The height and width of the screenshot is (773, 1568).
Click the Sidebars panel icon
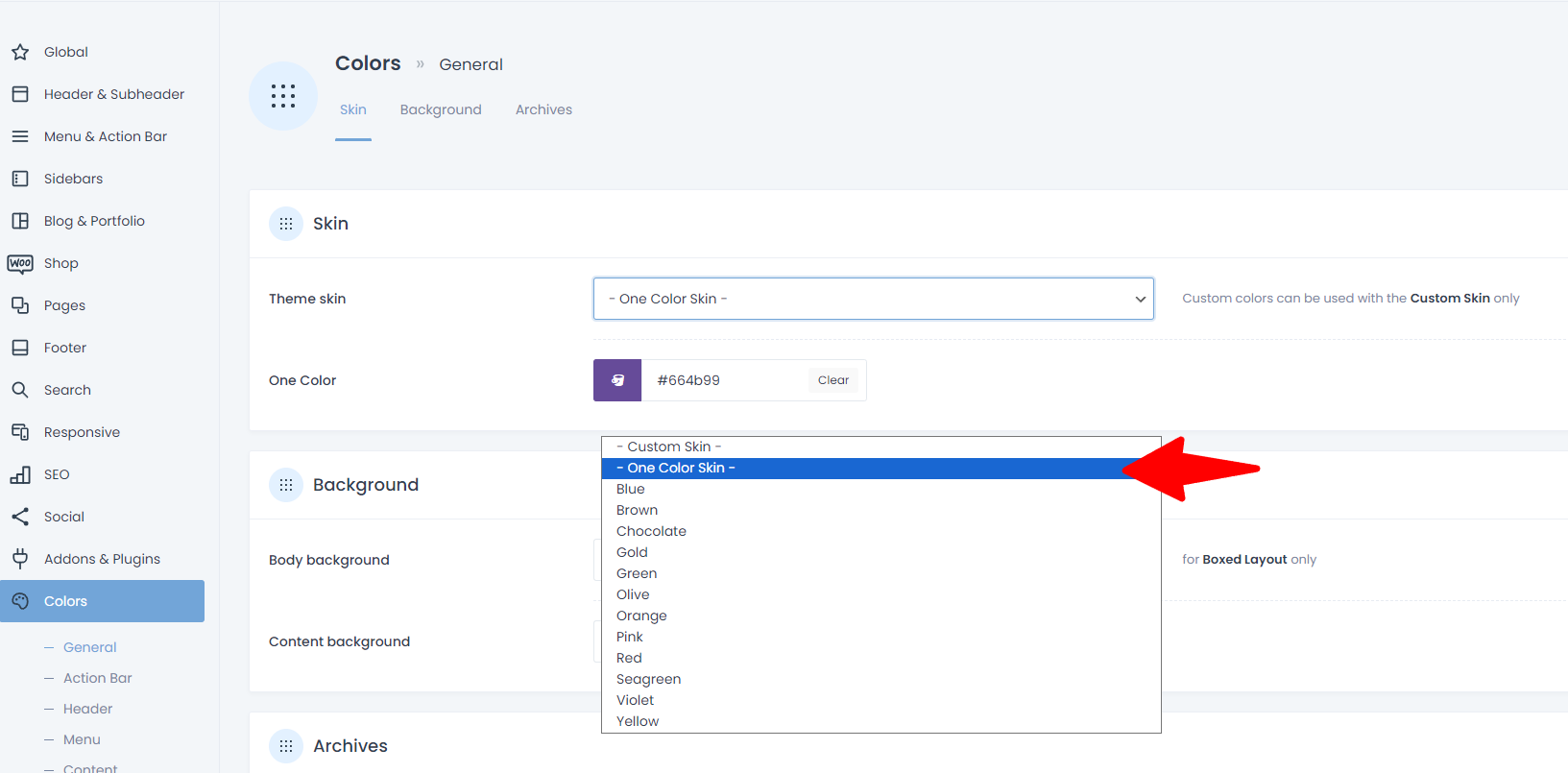click(20, 179)
